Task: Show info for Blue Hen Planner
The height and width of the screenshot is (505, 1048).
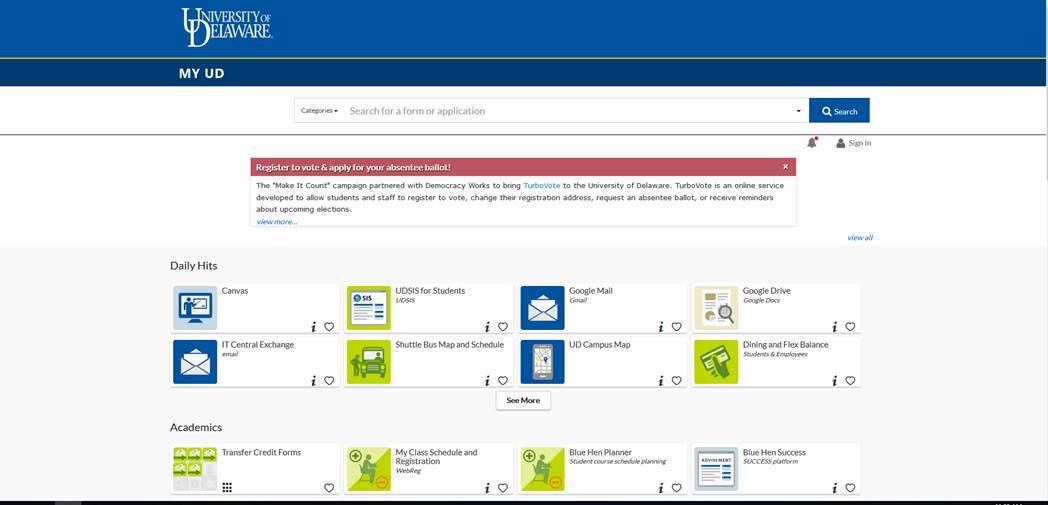Action: coord(661,488)
